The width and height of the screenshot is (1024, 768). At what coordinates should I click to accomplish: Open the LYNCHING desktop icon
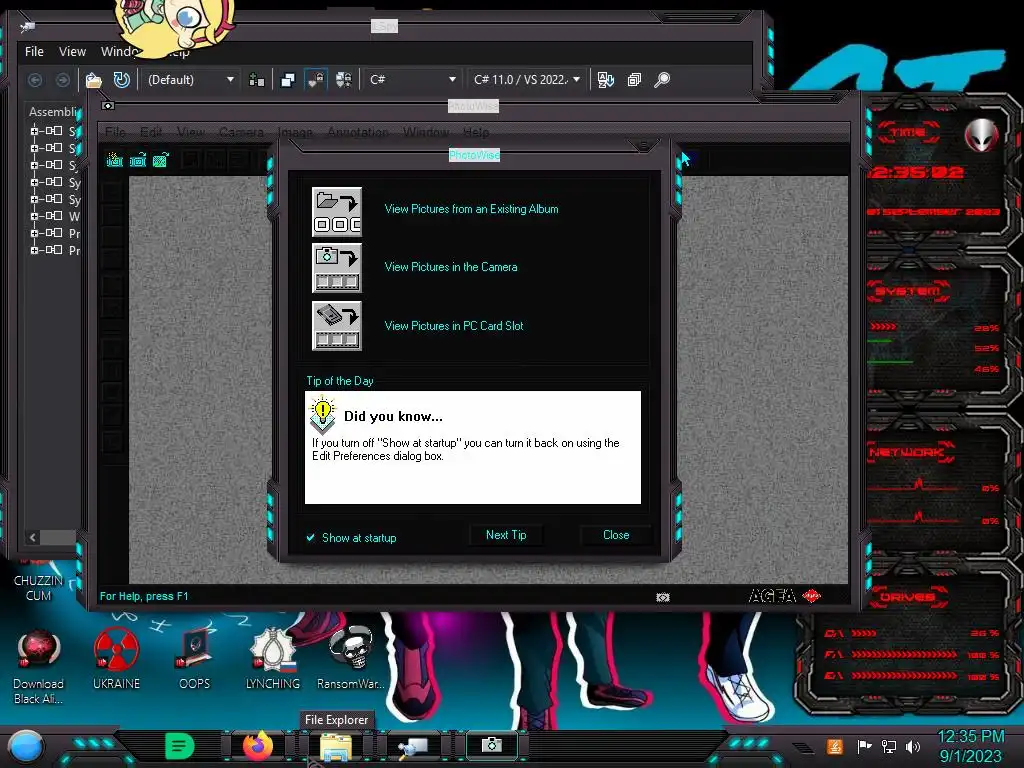[272, 658]
